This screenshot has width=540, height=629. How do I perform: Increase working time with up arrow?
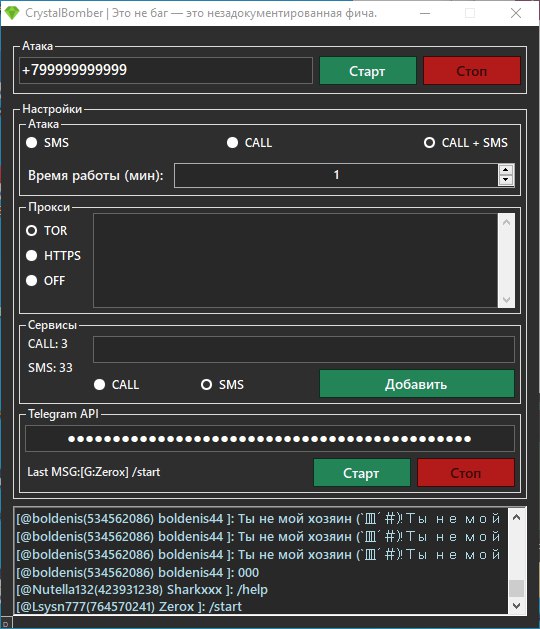click(505, 170)
